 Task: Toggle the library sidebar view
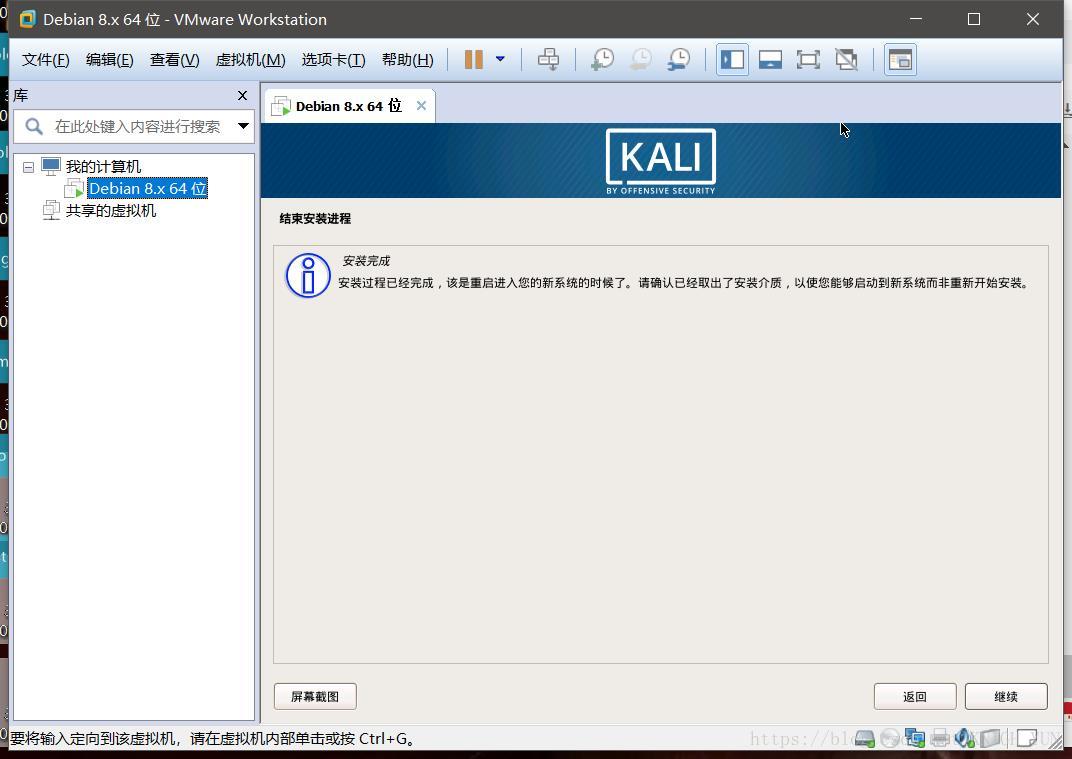(x=732, y=59)
